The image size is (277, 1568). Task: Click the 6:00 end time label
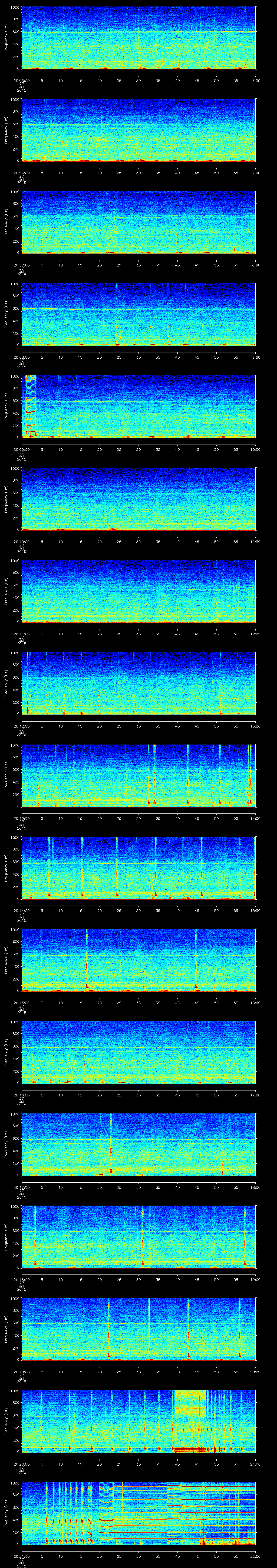(x=256, y=80)
